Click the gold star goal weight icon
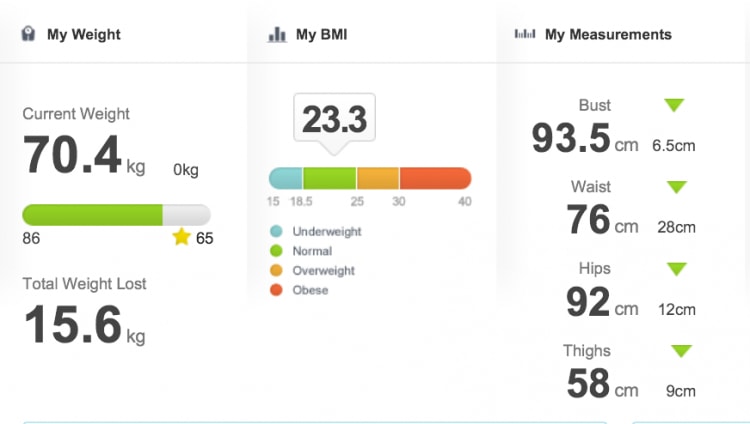 [181, 237]
